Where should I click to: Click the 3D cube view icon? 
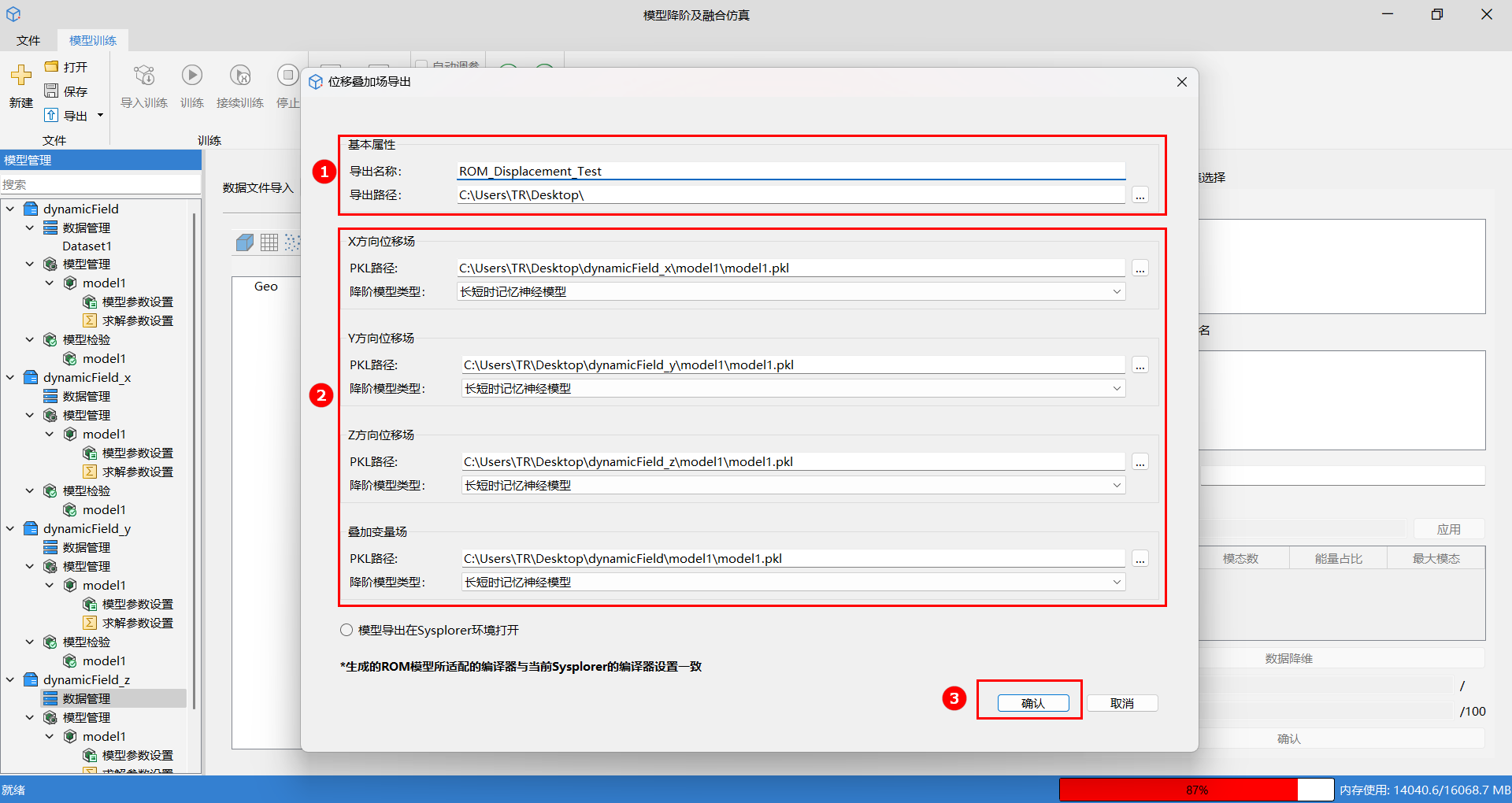[245, 242]
